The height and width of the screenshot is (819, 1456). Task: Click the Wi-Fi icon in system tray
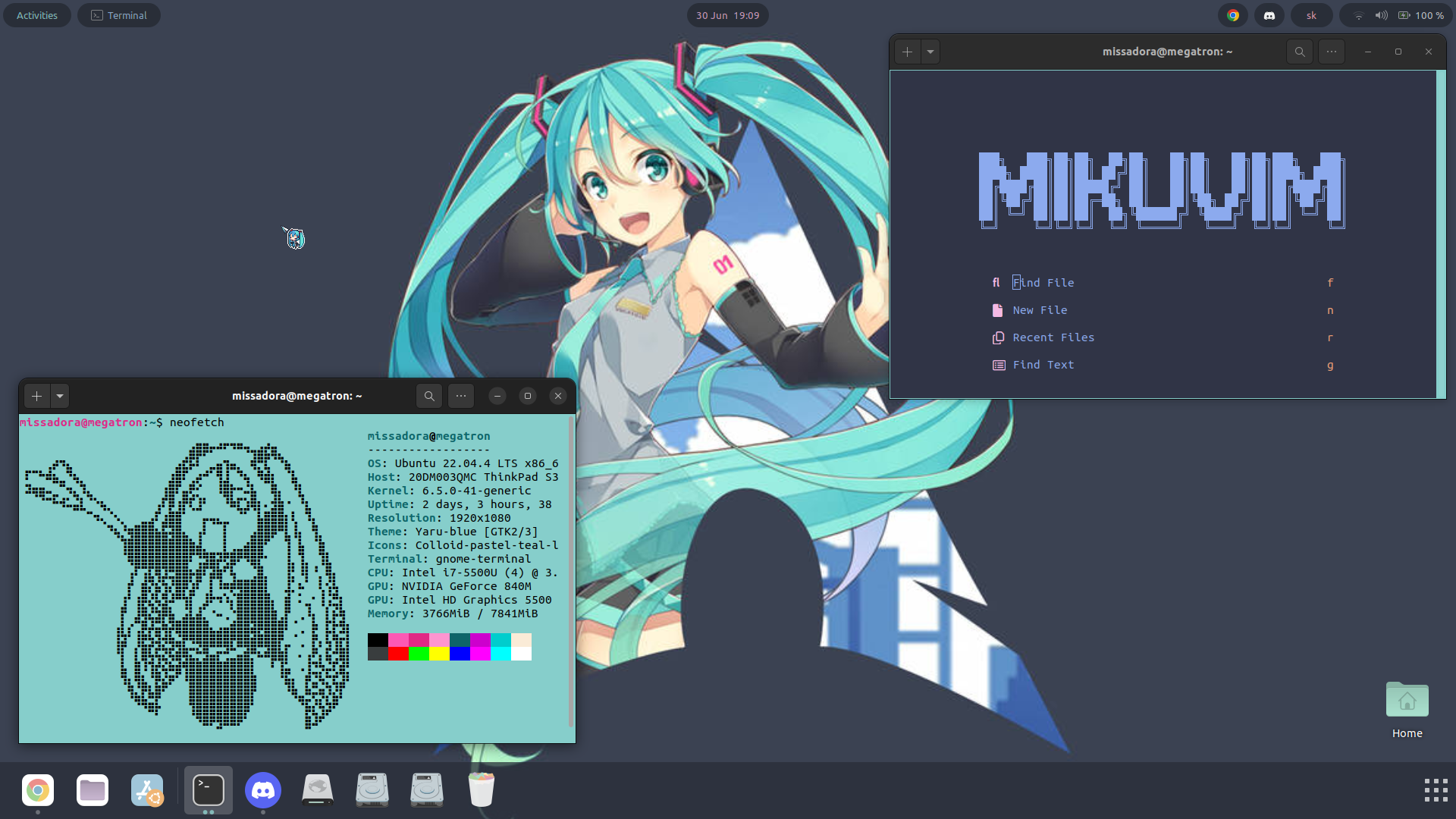1359,15
